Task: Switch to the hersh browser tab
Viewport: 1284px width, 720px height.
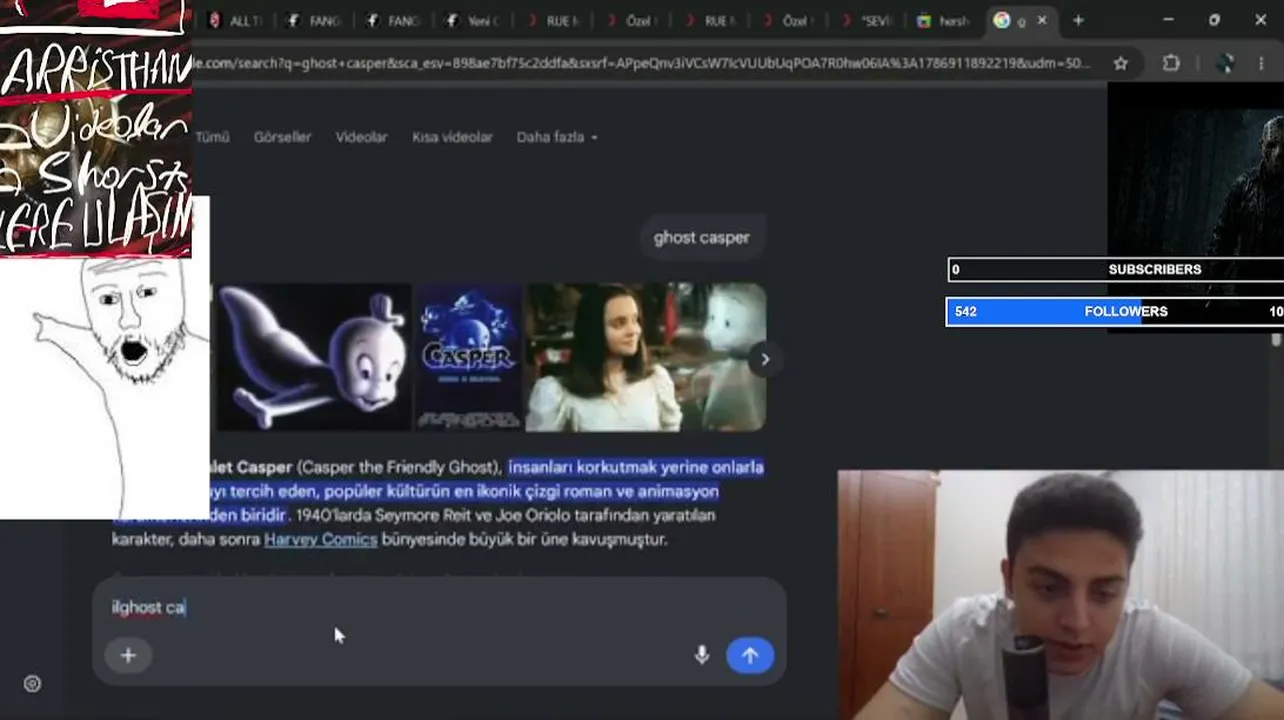Action: (x=944, y=21)
